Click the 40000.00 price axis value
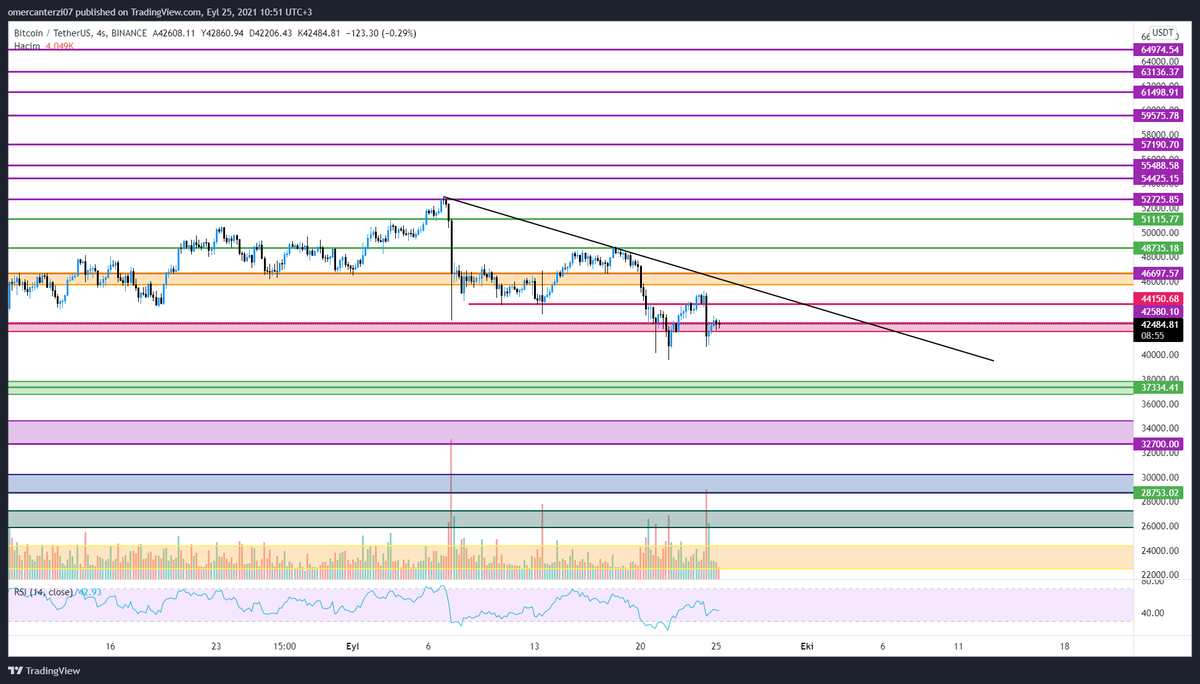The height and width of the screenshot is (684, 1200). click(1161, 355)
